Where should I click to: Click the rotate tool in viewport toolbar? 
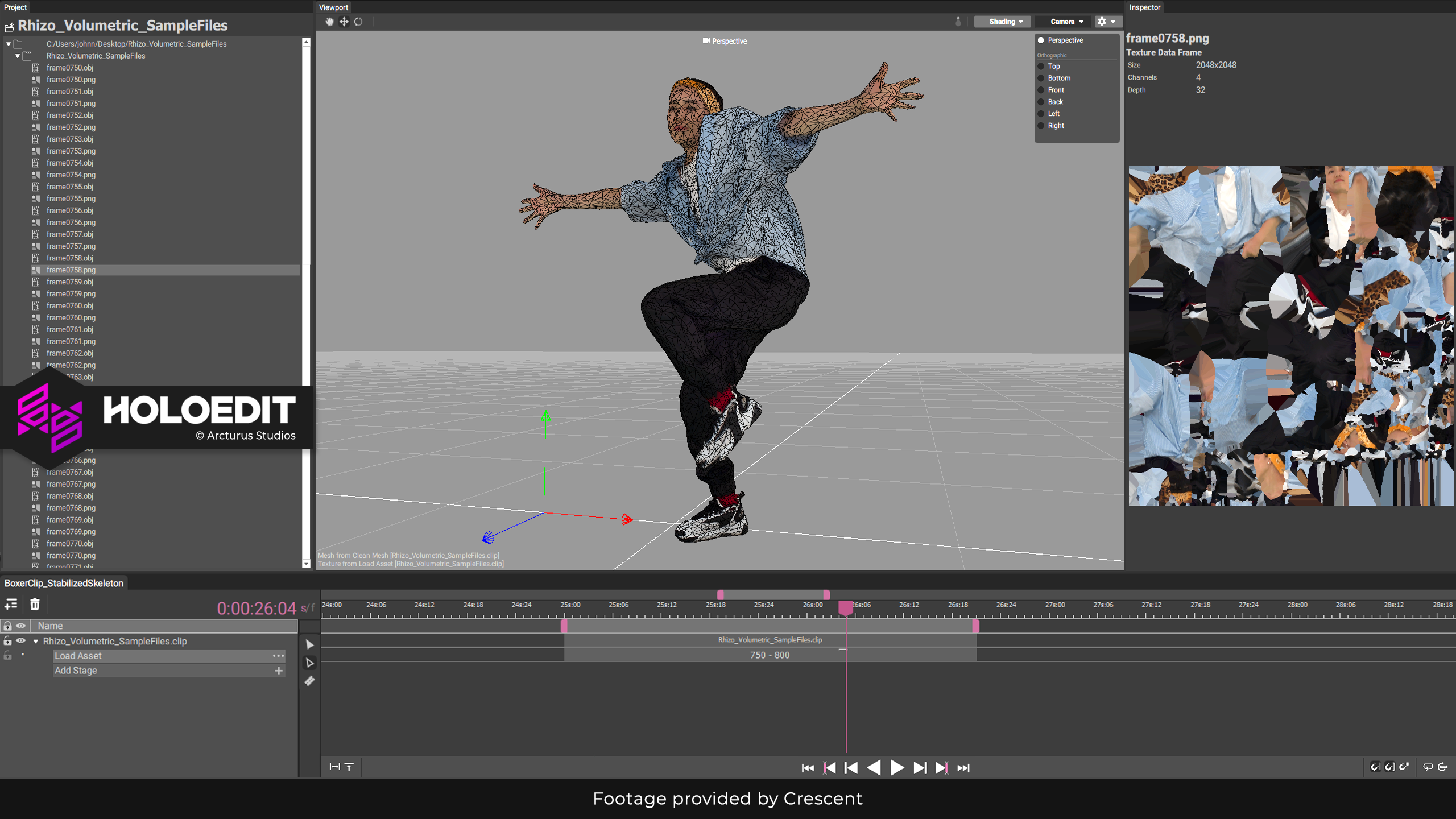[358, 22]
